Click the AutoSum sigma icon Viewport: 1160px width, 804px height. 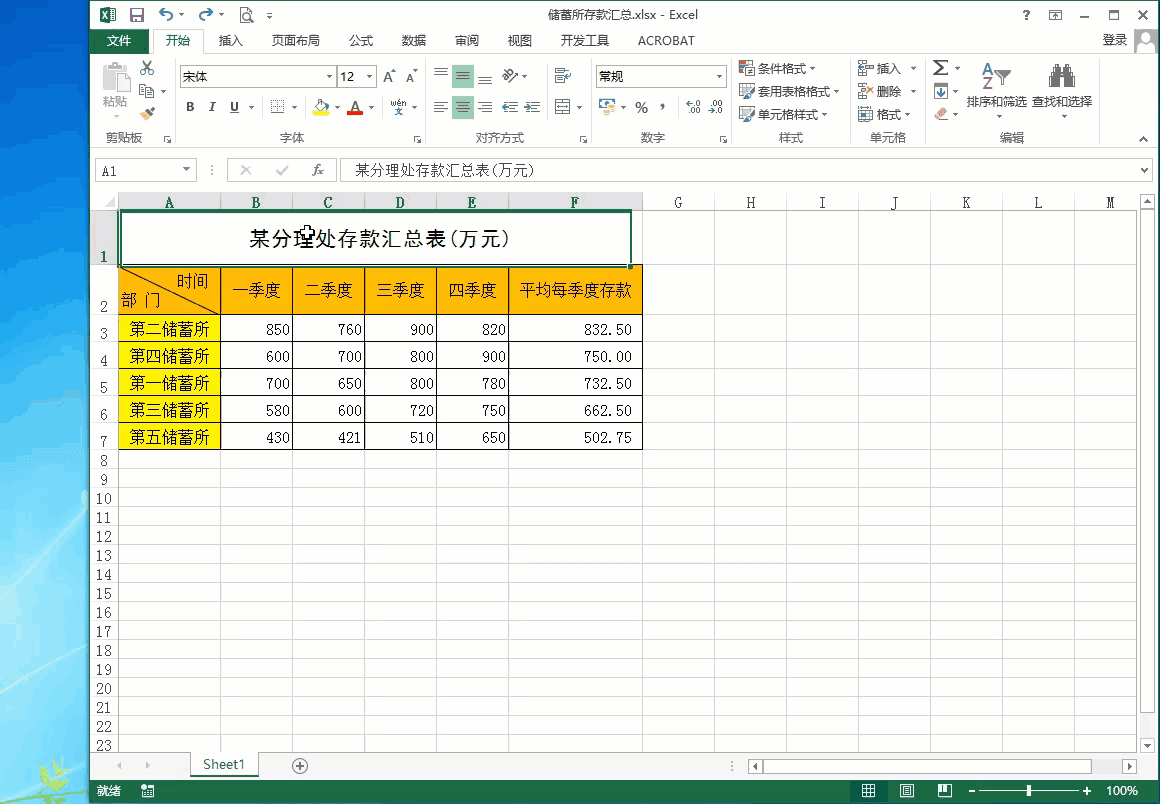tap(940, 68)
